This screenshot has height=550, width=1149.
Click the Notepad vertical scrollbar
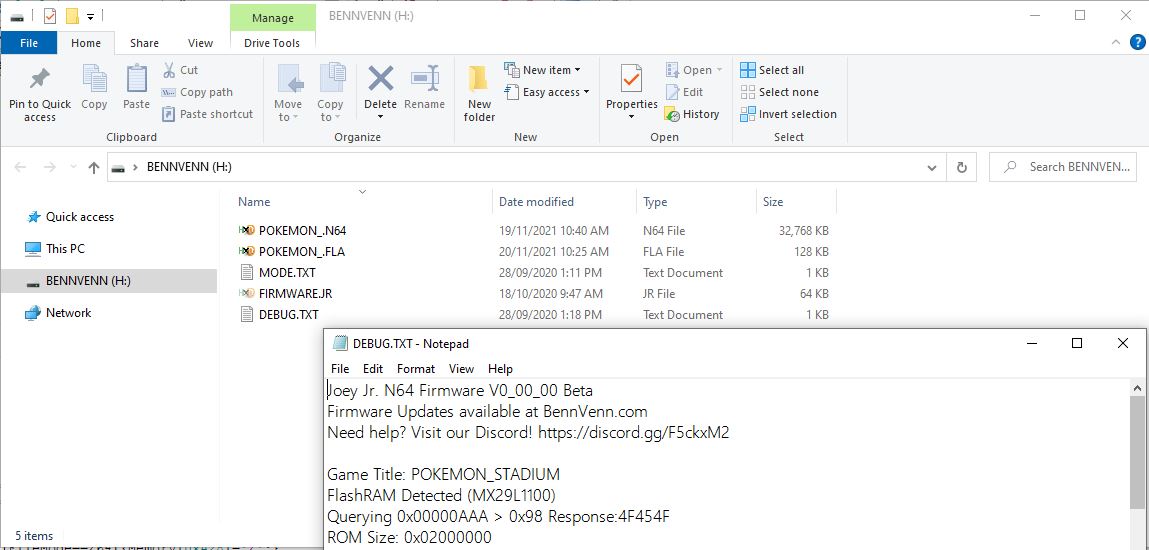1137,450
